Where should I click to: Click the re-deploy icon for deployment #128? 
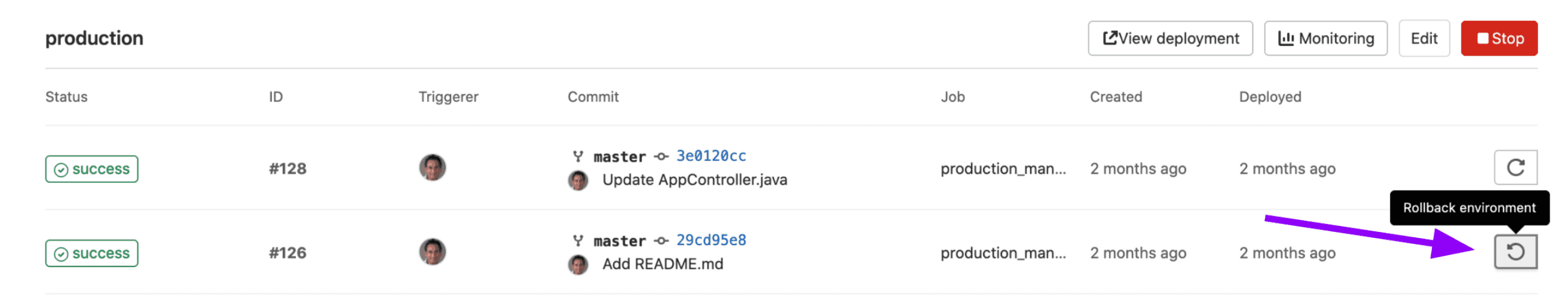point(1515,167)
